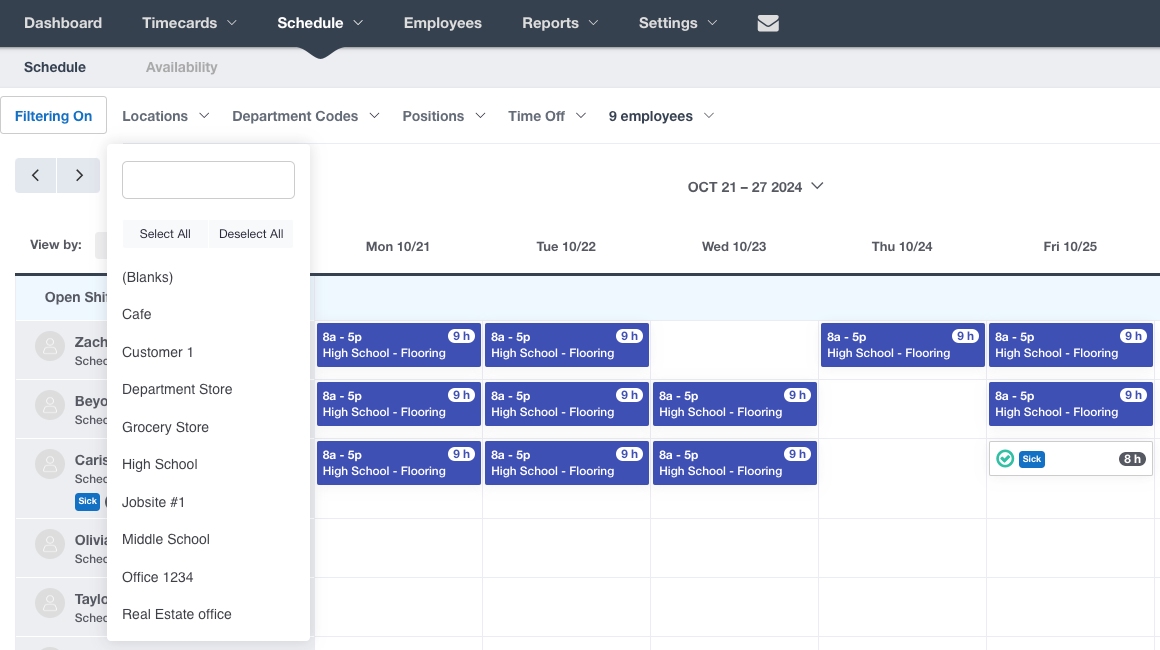Open the Timecards menu
1160x650 pixels.
click(x=189, y=23)
